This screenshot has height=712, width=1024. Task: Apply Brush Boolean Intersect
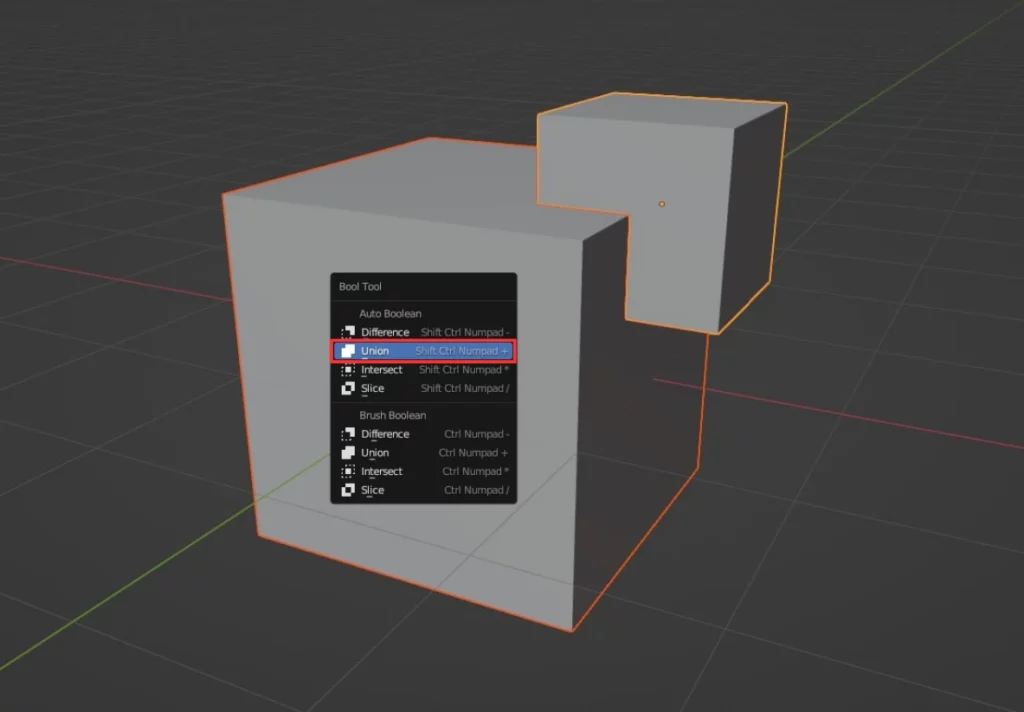coord(424,471)
